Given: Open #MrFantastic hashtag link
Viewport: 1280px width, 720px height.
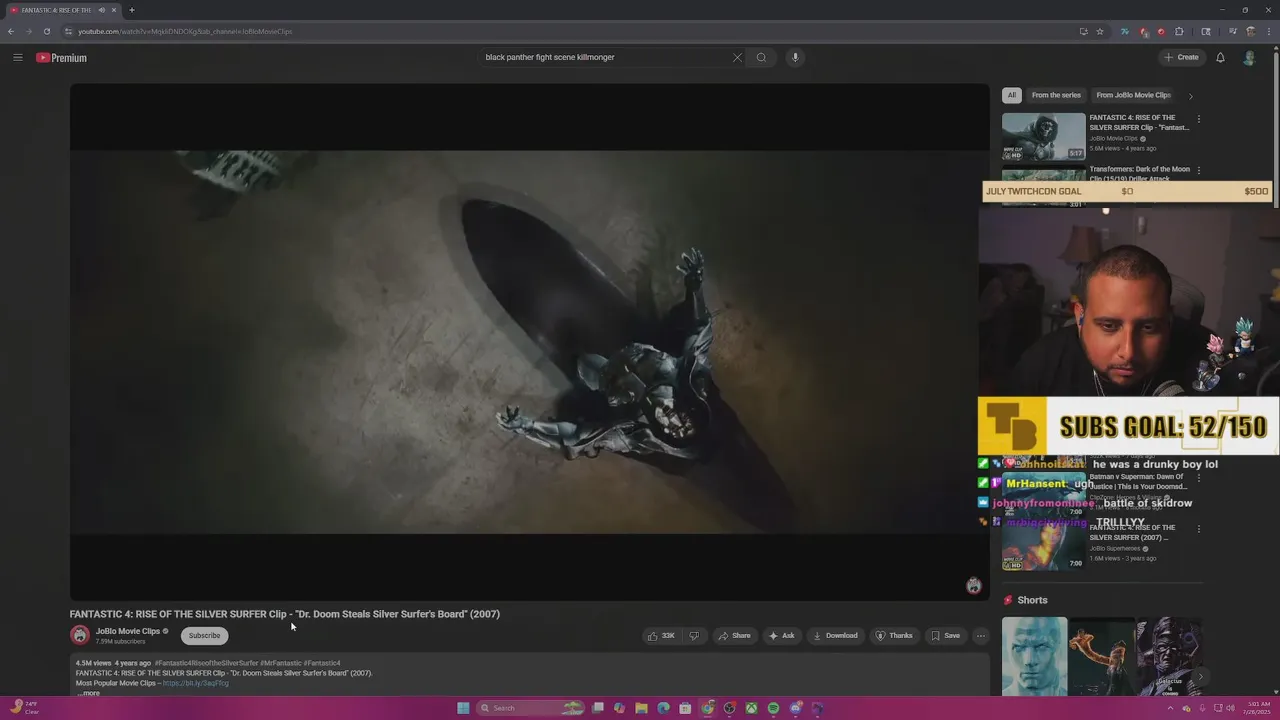Looking at the screenshot, I should point(281,663).
